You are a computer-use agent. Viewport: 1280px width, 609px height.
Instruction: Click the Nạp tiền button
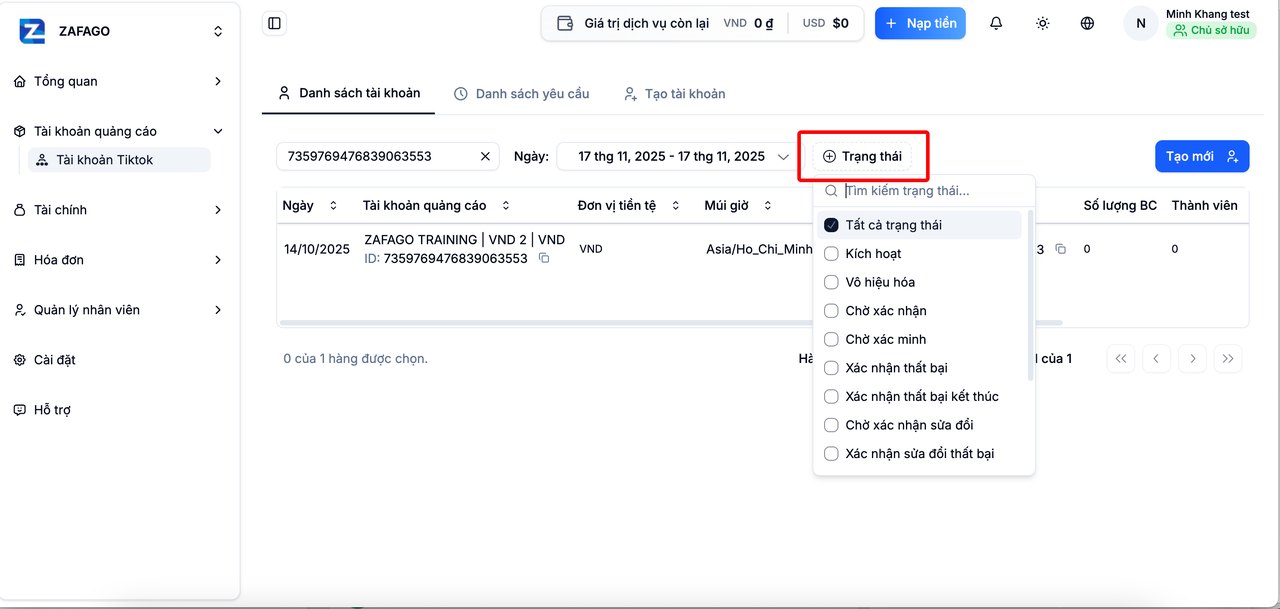[x=920, y=23]
